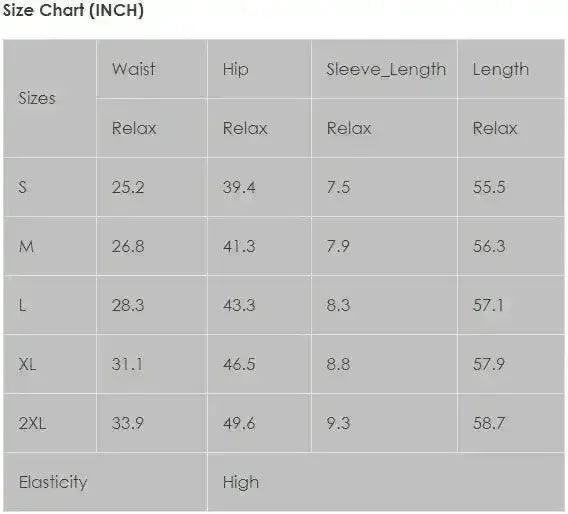Image resolution: width=568 pixels, height=514 pixels.
Task: Click hip value 41.3 for size M
Action: (239, 247)
